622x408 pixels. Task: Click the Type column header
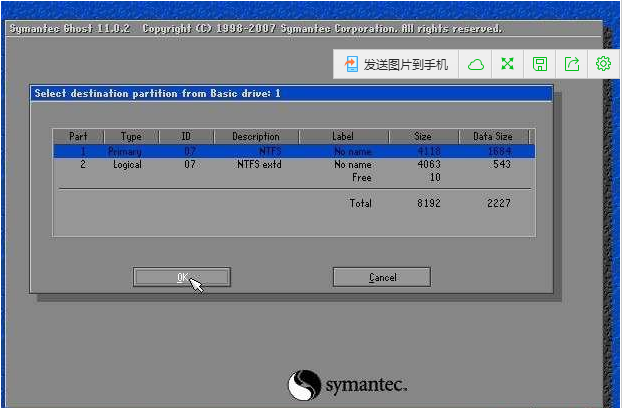click(x=131, y=136)
